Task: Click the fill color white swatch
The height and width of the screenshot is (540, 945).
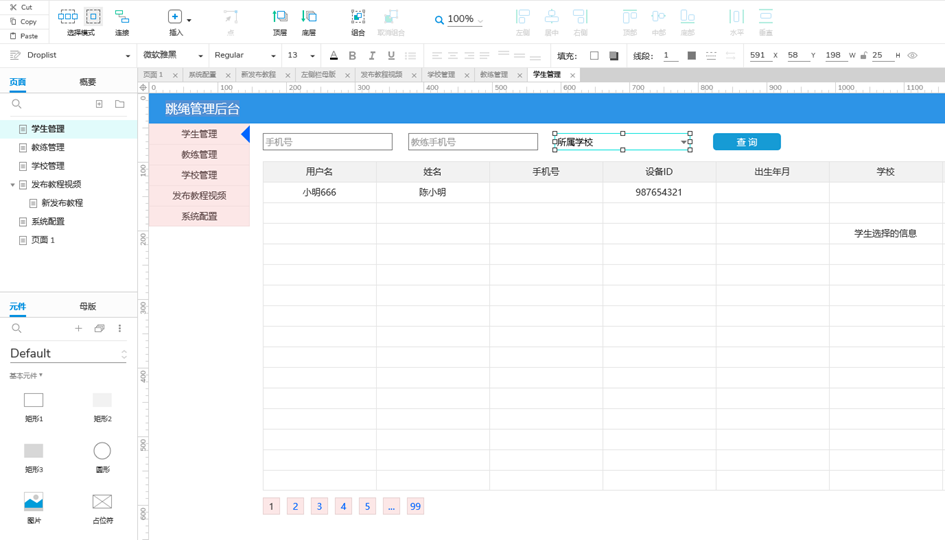Action: click(594, 55)
